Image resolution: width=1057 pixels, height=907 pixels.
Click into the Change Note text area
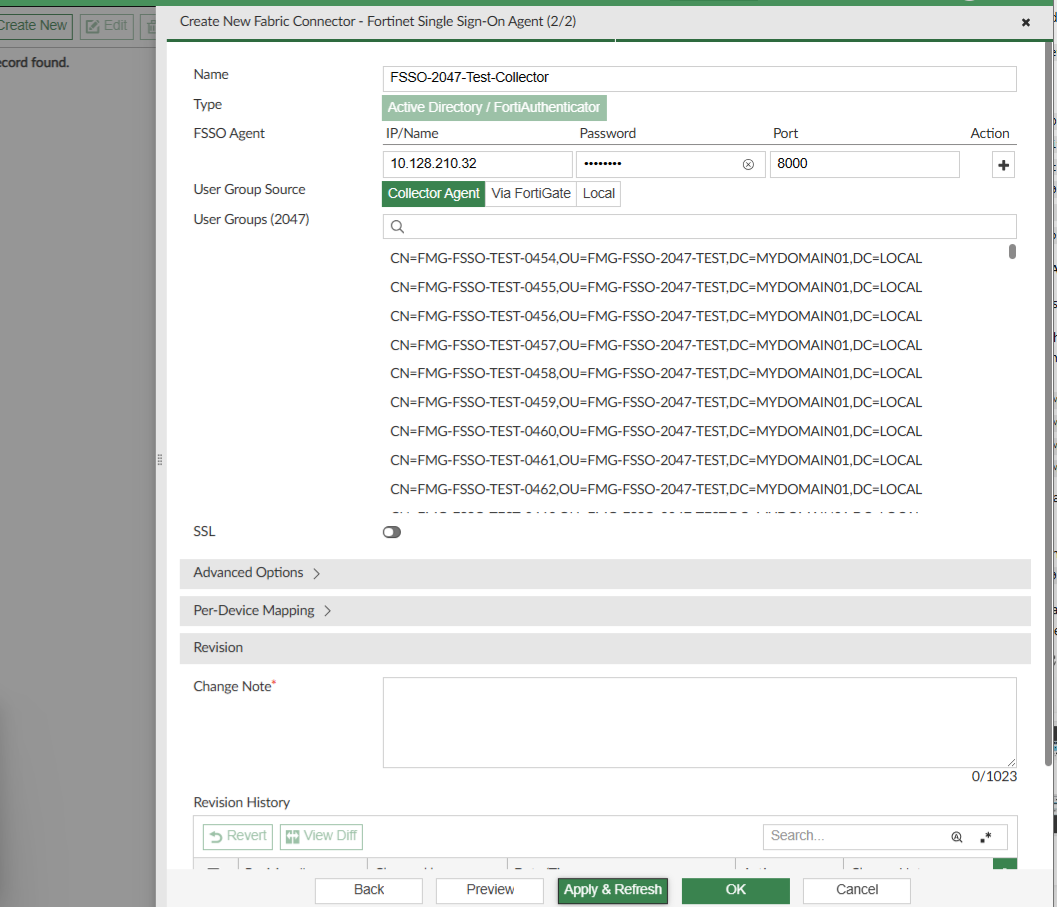699,723
